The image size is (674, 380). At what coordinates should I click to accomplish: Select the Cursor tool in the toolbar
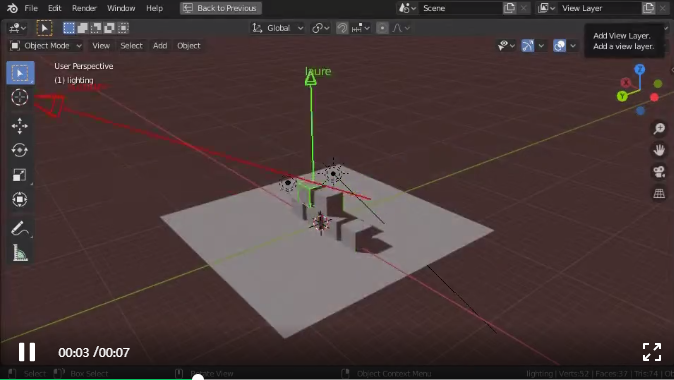20,97
